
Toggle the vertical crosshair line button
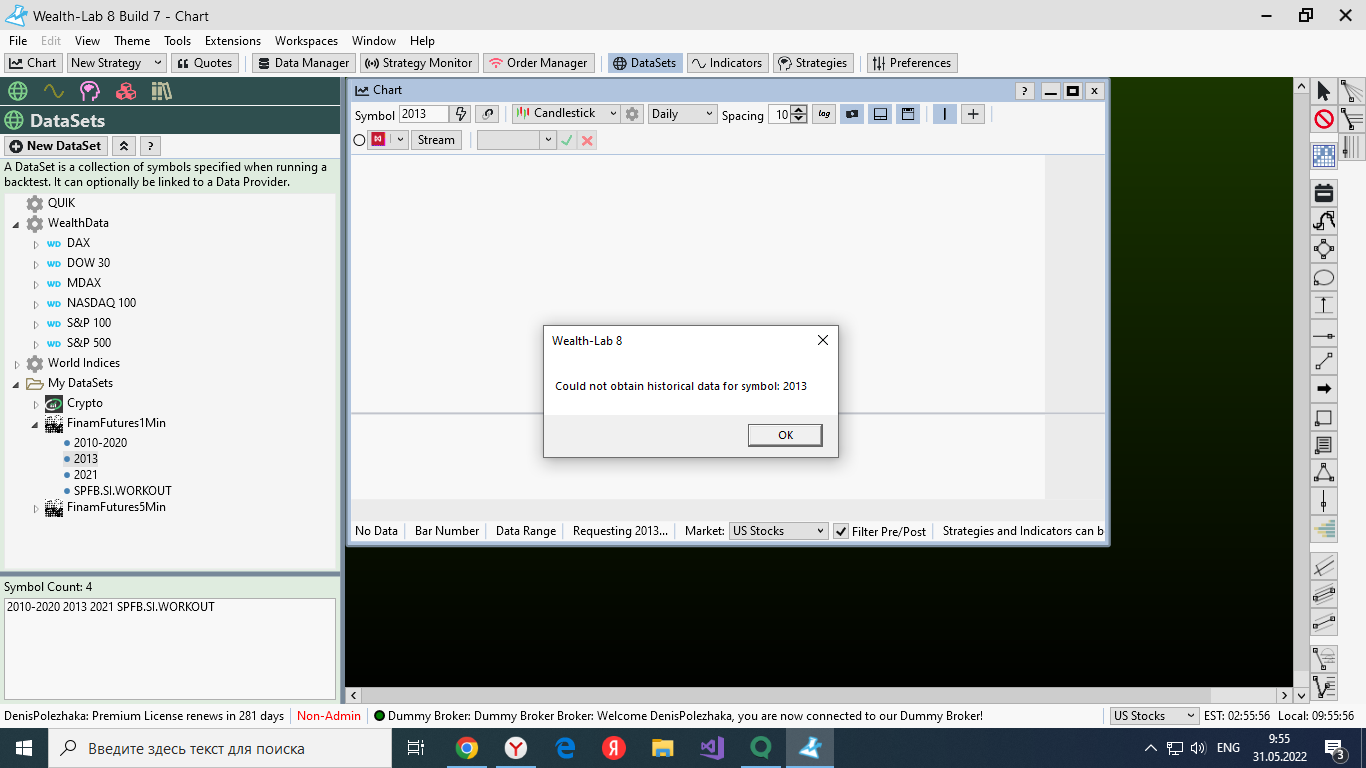945,114
